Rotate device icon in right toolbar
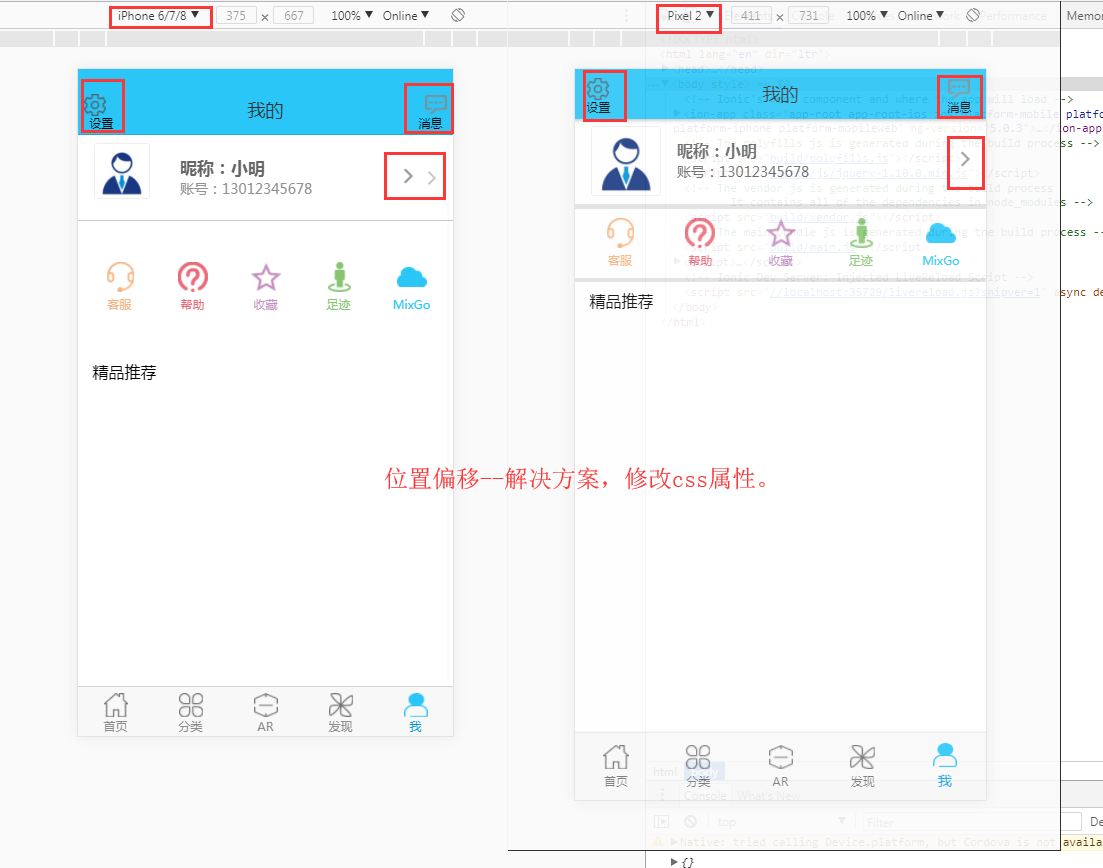 tap(973, 15)
